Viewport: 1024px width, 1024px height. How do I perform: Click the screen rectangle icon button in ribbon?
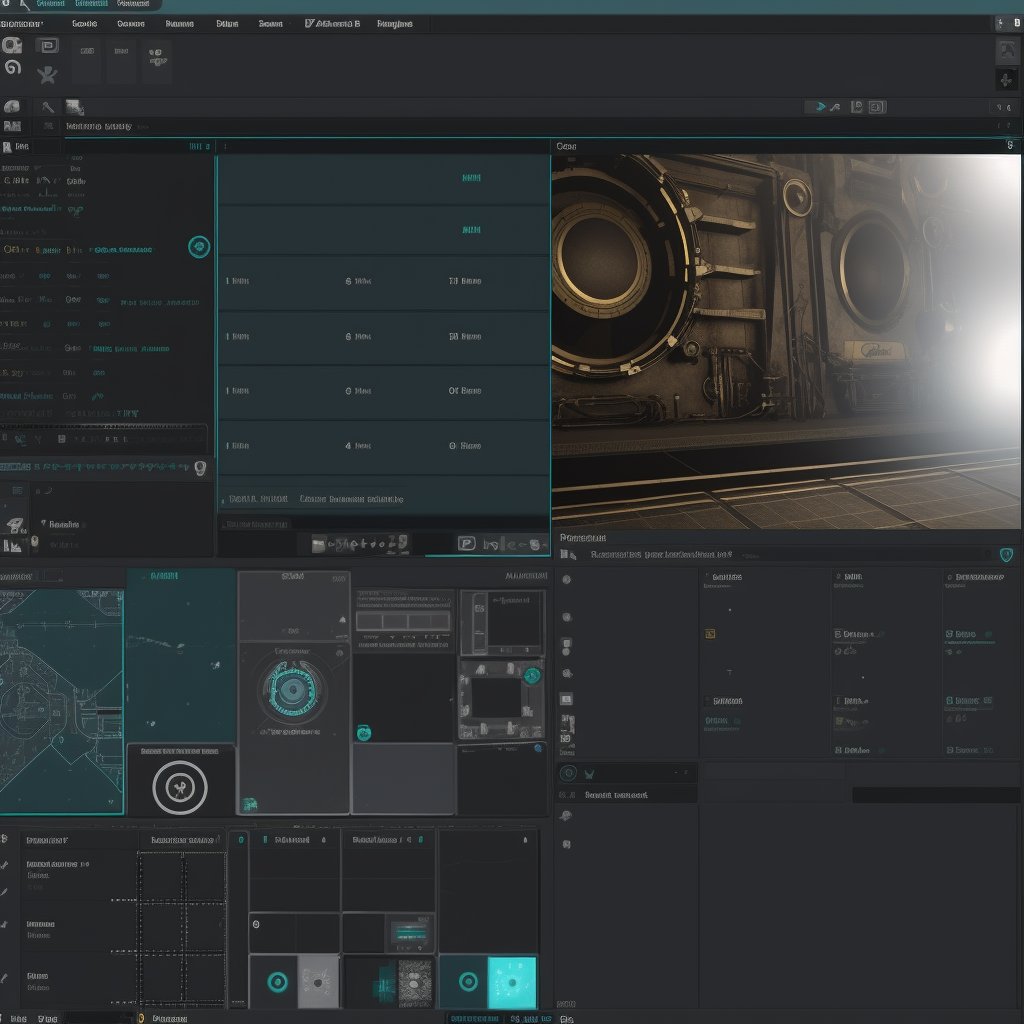[47, 45]
